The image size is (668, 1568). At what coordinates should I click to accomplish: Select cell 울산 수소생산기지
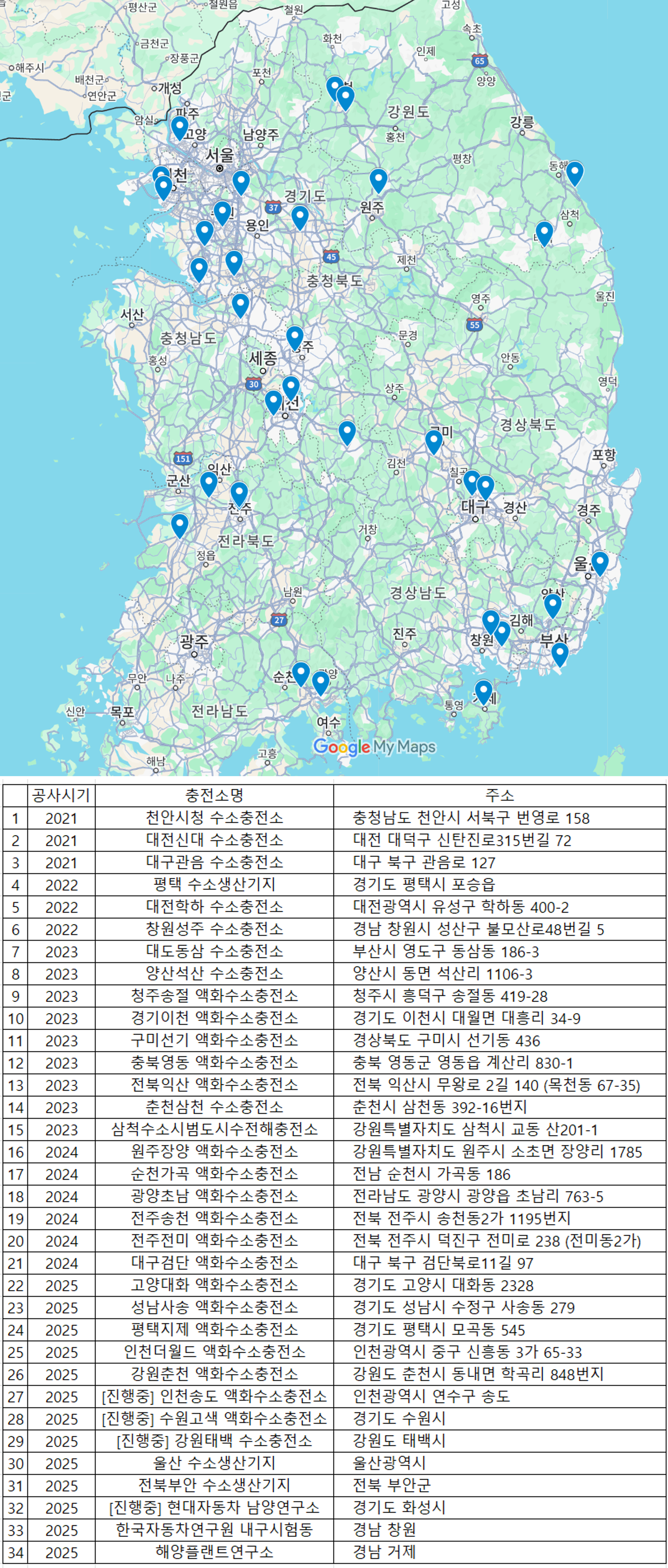(214, 1463)
